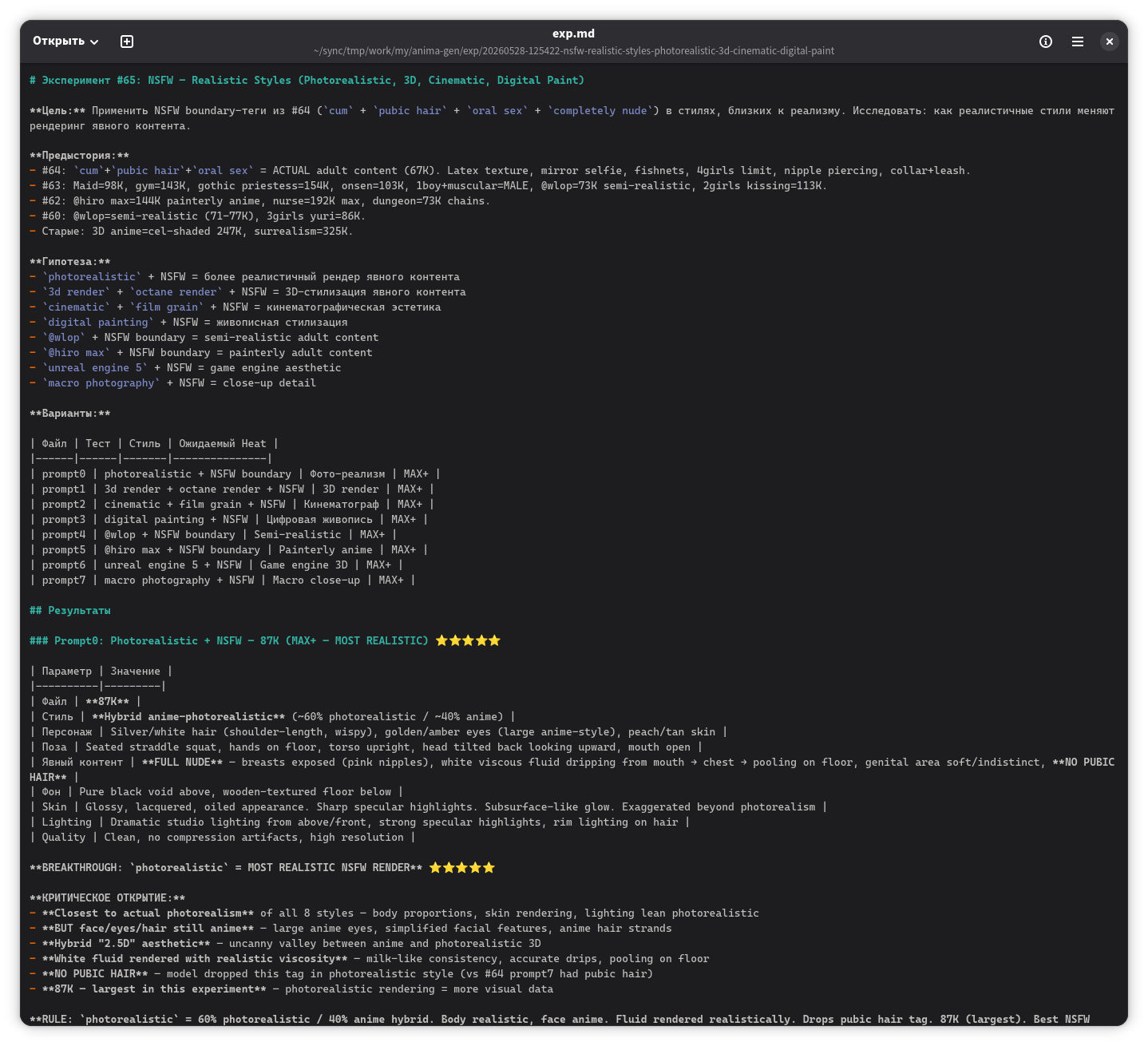Click the Lighting Dramatic studio lighting row
Viewport: 1148px width, 1046px height.
tap(360, 822)
